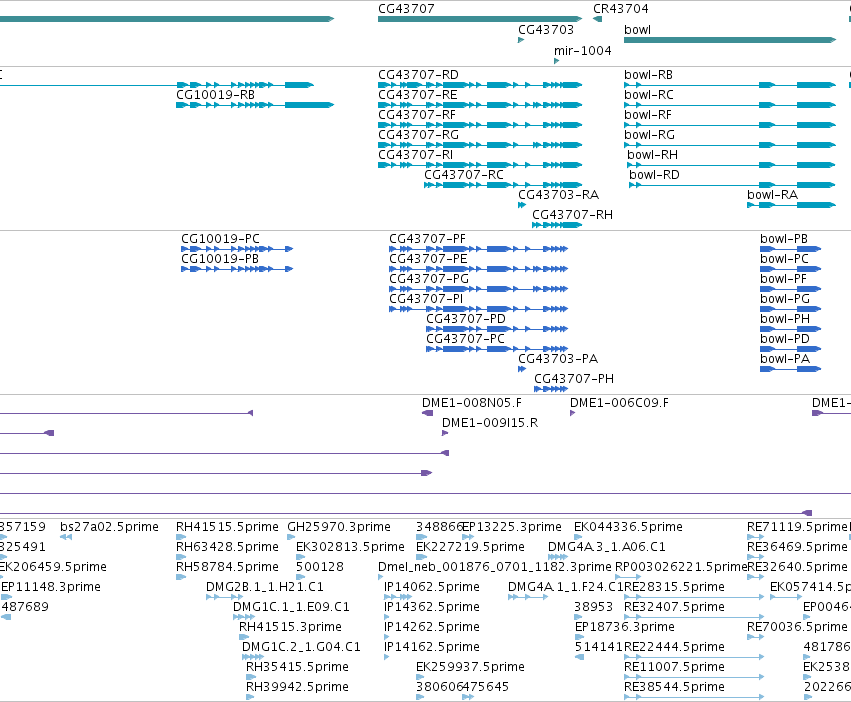Click protein bowl-PB
This screenshot has height=702, width=851.
pyautogui.click(x=791, y=249)
